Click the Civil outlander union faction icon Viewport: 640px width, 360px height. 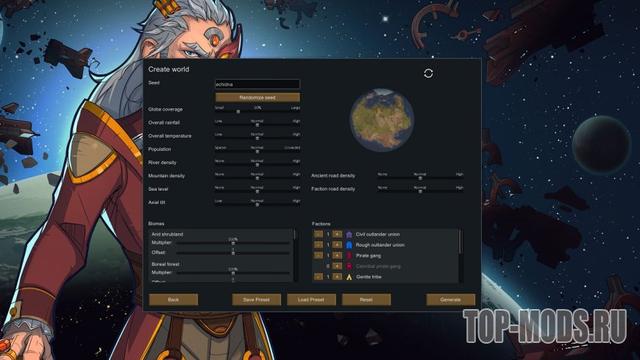[349, 234]
